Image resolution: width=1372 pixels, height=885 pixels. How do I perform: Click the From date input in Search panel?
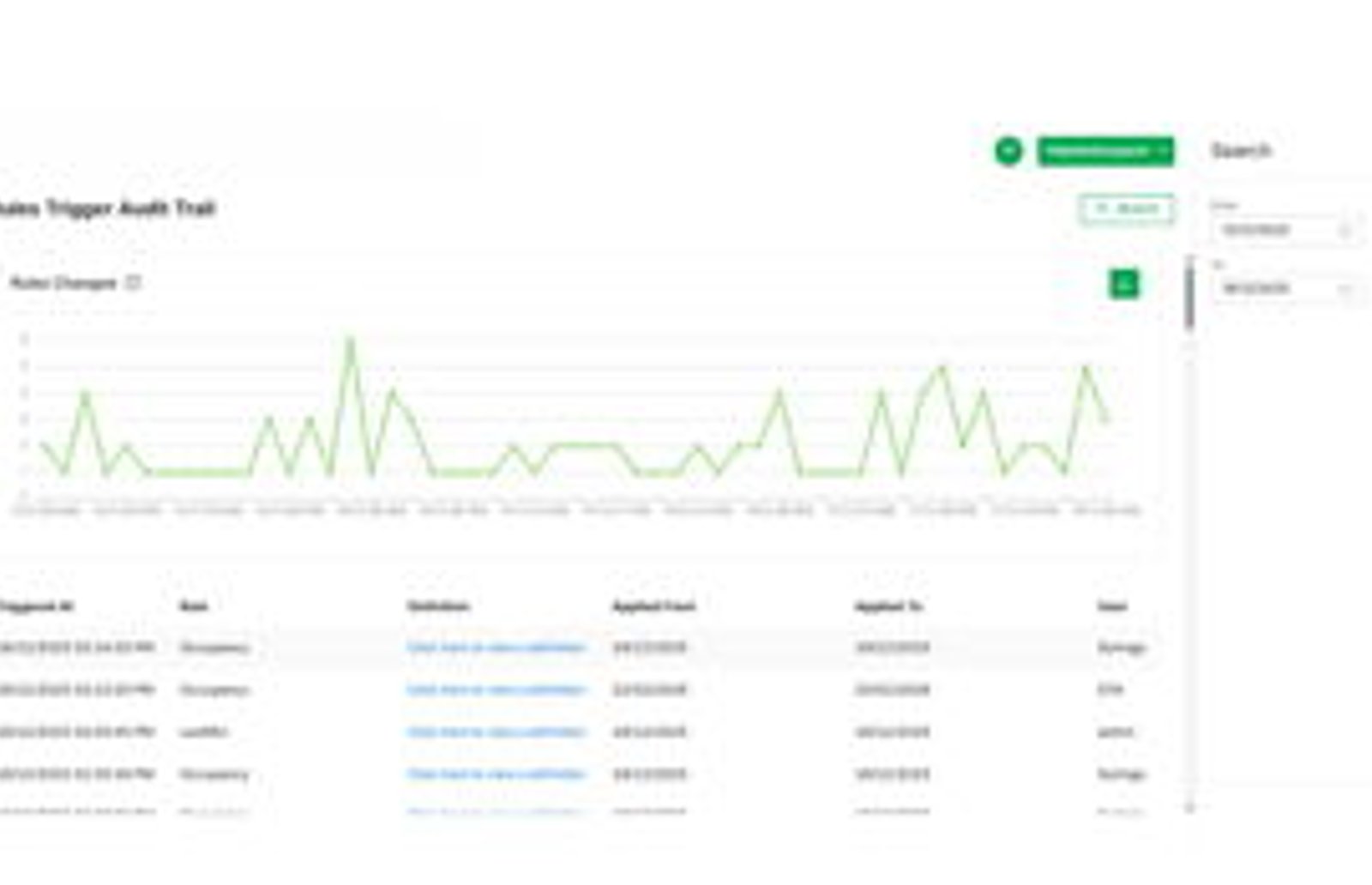pos(1286,230)
